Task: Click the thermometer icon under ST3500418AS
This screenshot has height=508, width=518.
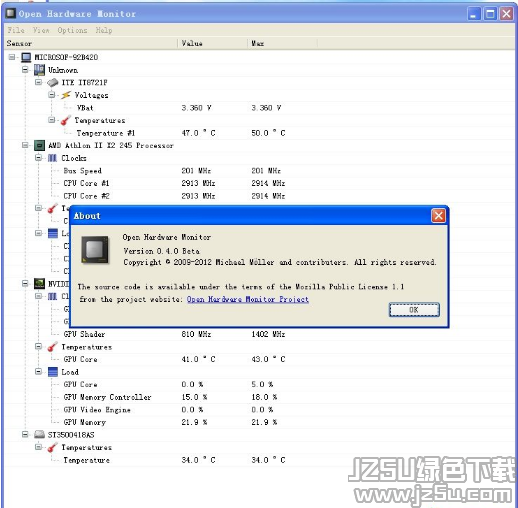Action: (52, 447)
